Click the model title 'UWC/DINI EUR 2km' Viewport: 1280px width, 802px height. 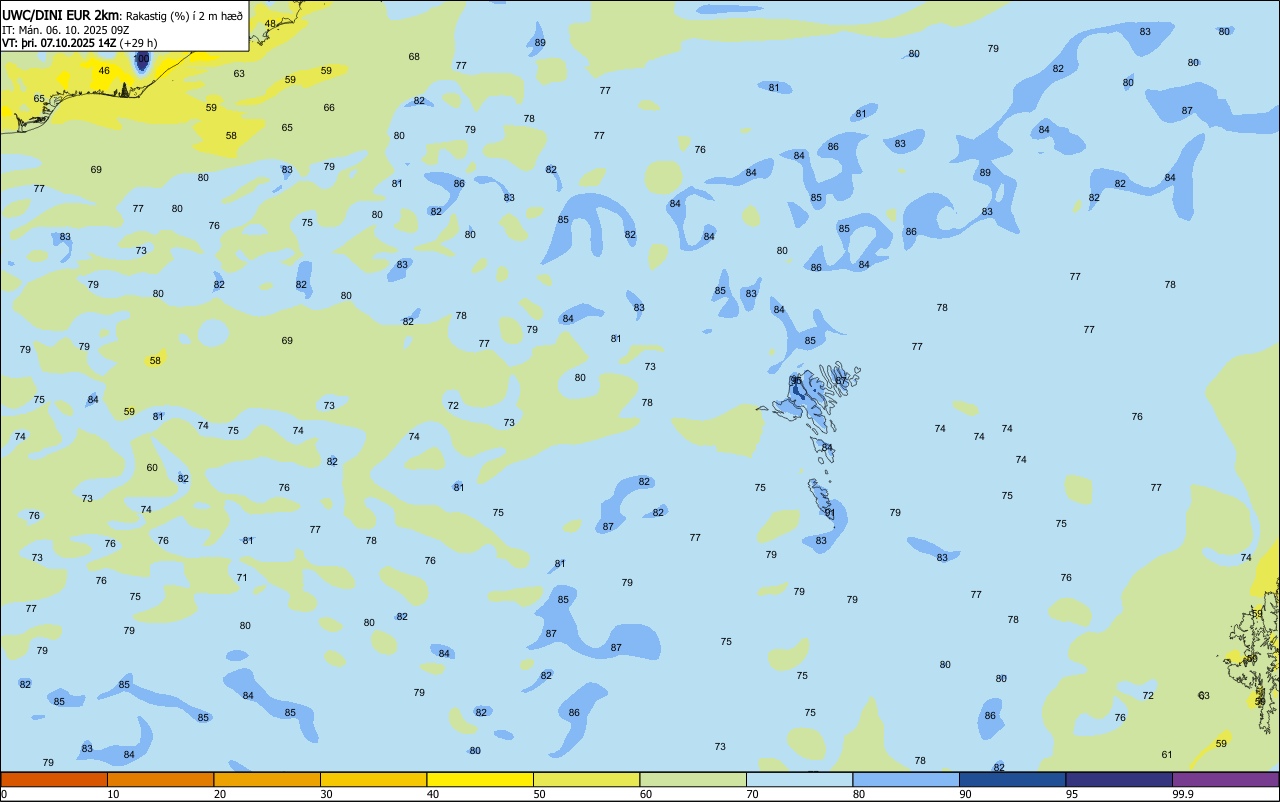61,14
